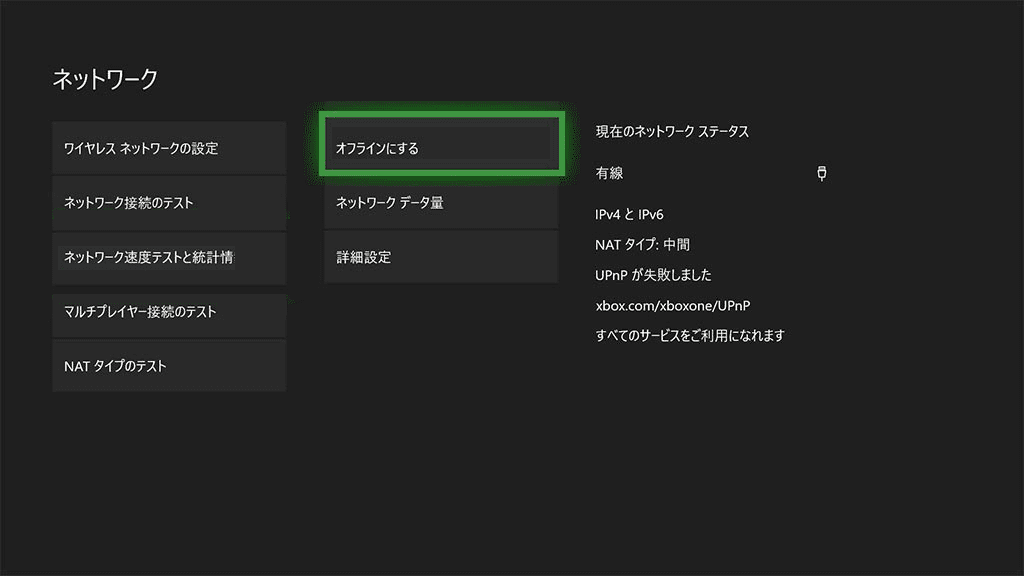Image resolution: width=1024 pixels, height=576 pixels.
Task: Click the 有線 status label
Action: (x=609, y=173)
